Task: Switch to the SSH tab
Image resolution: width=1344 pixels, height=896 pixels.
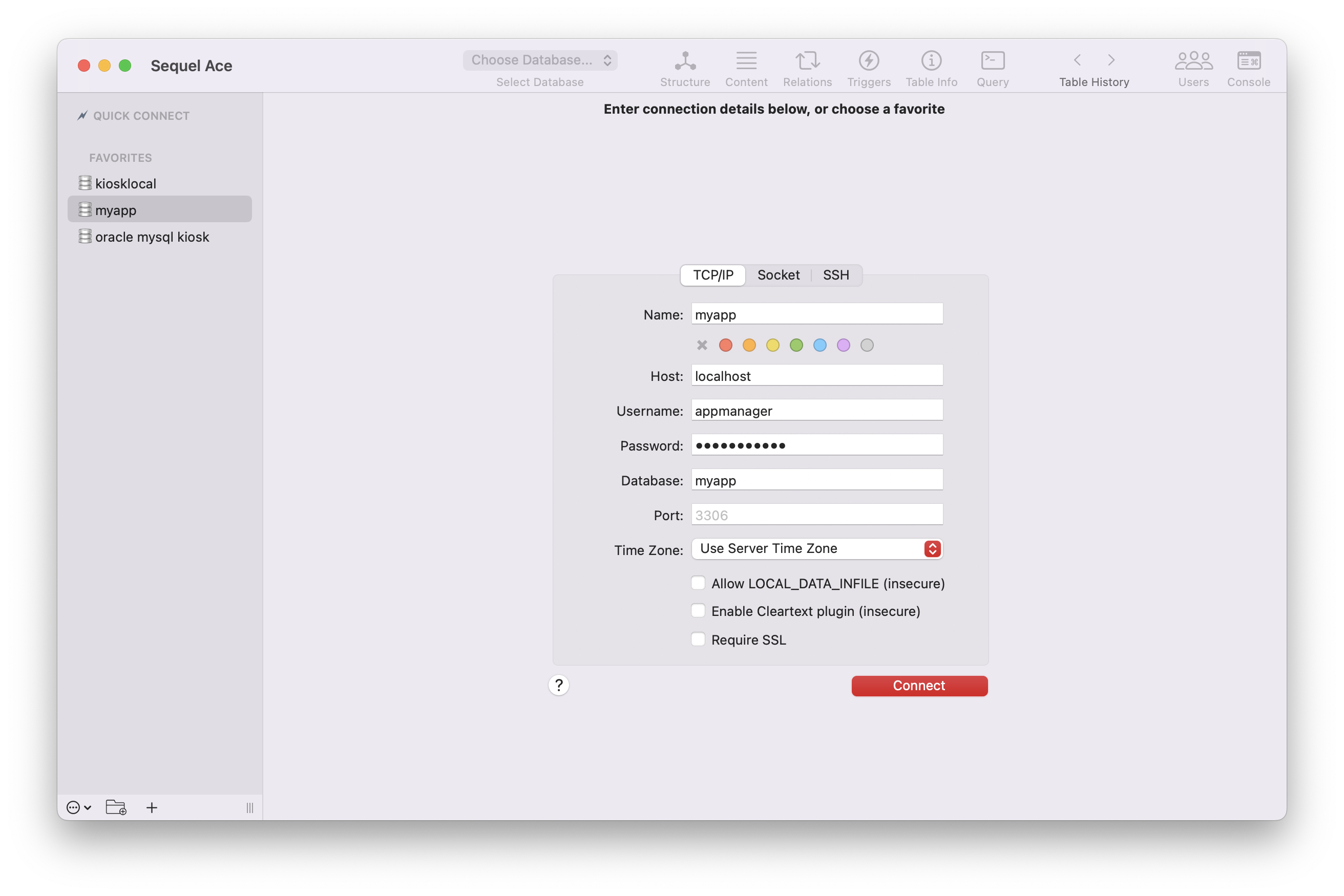Action: 836,275
